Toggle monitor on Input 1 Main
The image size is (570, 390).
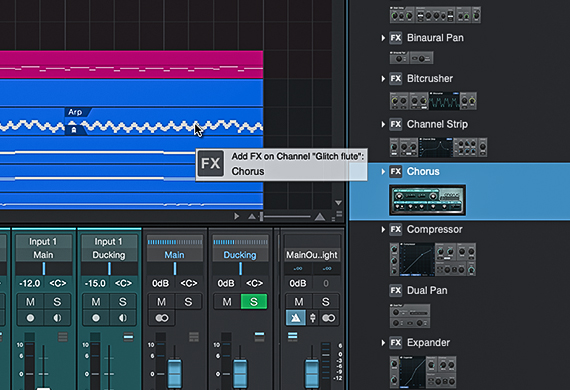[57, 318]
